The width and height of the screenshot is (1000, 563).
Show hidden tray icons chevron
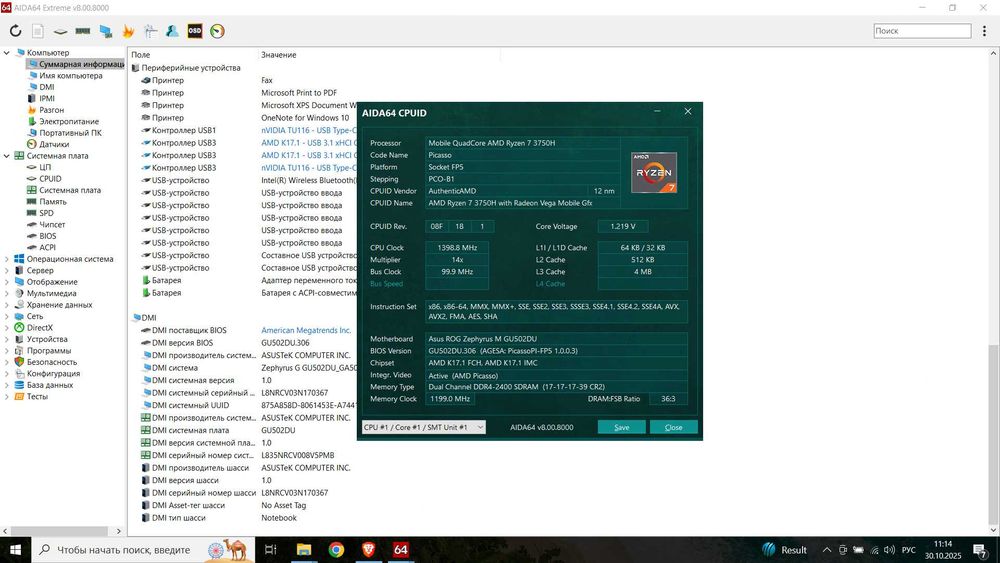click(x=827, y=550)
